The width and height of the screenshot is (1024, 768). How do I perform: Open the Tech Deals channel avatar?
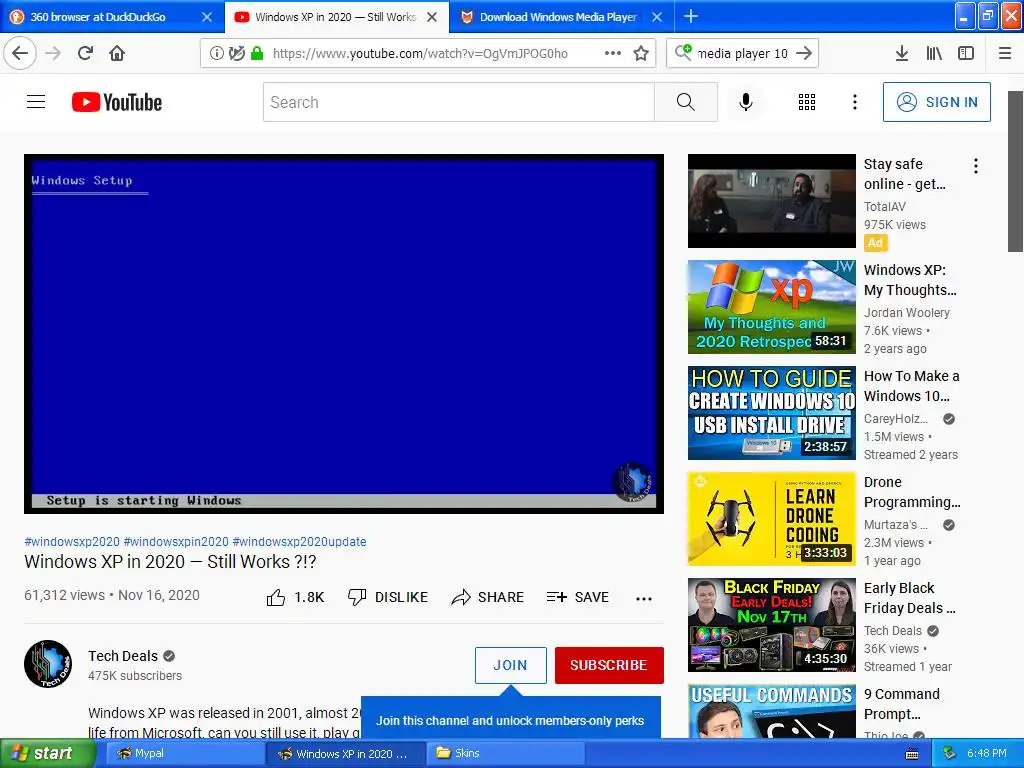pos(48,664)
